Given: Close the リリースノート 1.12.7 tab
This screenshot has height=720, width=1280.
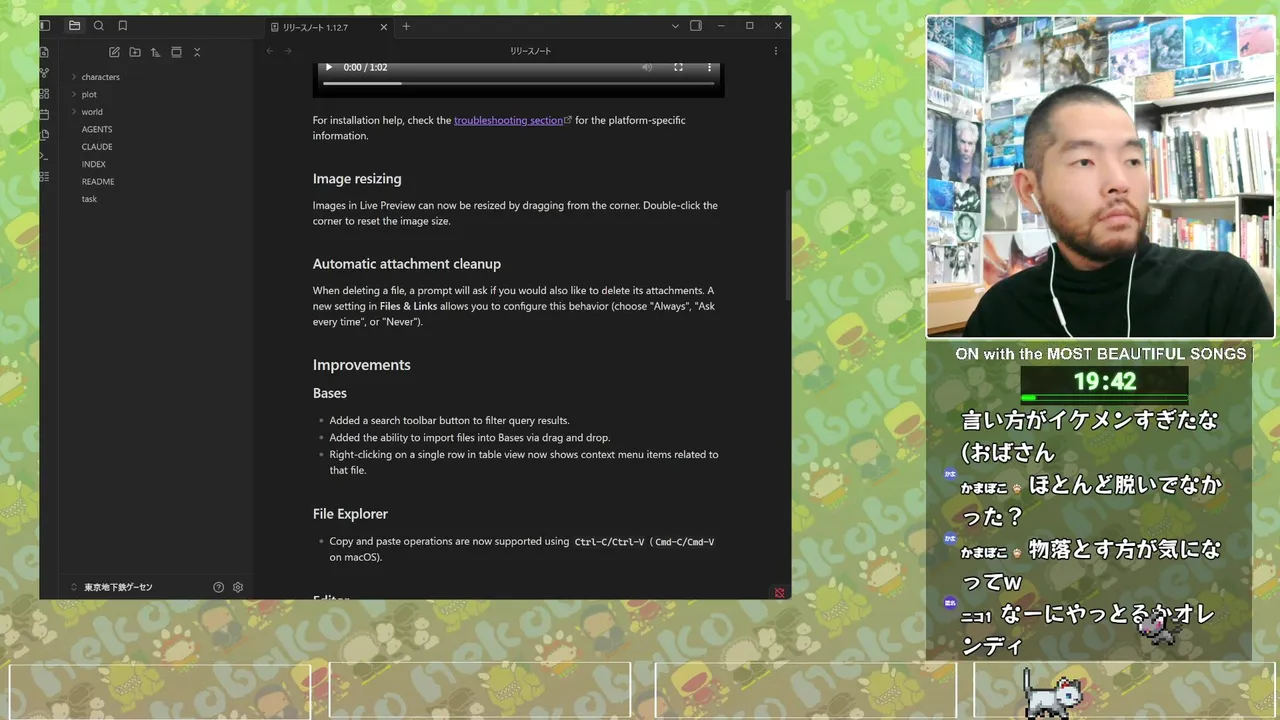Looking at the screenshot, I should [385, 27].
